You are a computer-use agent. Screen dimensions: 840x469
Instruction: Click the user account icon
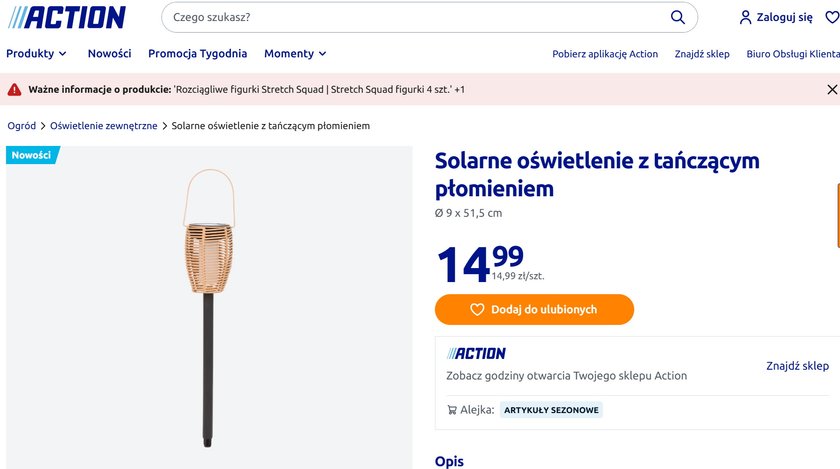click(x=745, y=17)
